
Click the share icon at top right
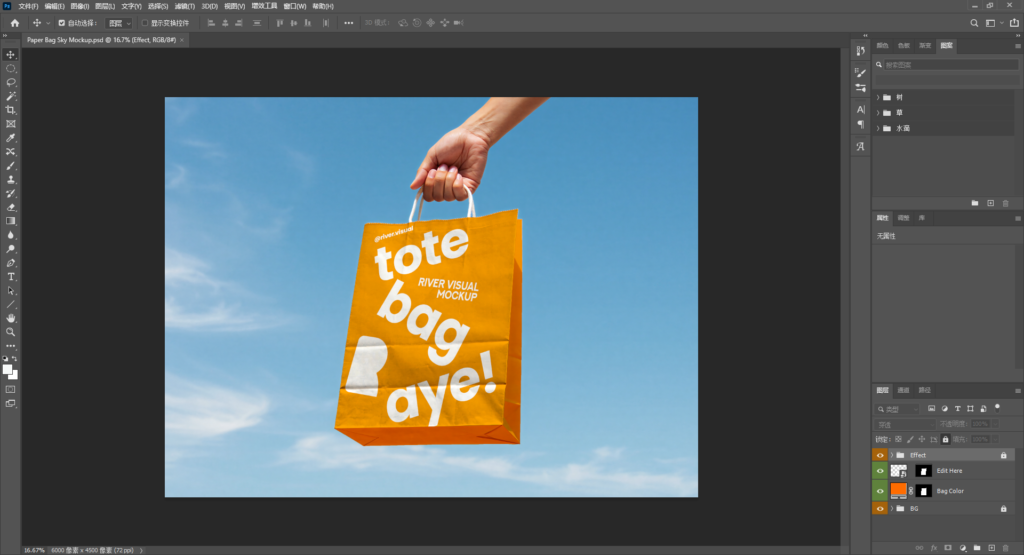click(x=1014, y=23)
